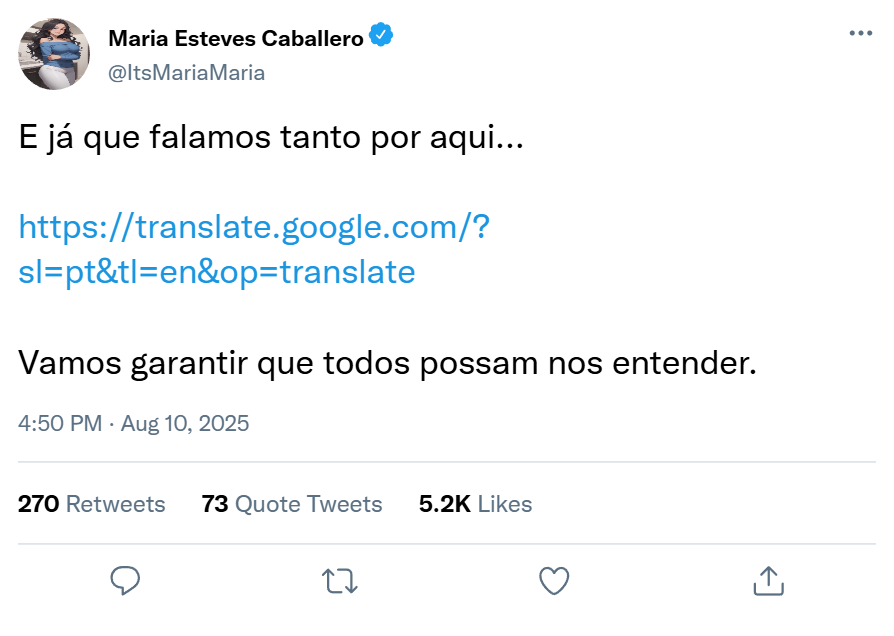The width and height of the screenshot is (894, 636).
Task: Click the Aug 10, 2025 date
Action: click(x=185, y=423)
